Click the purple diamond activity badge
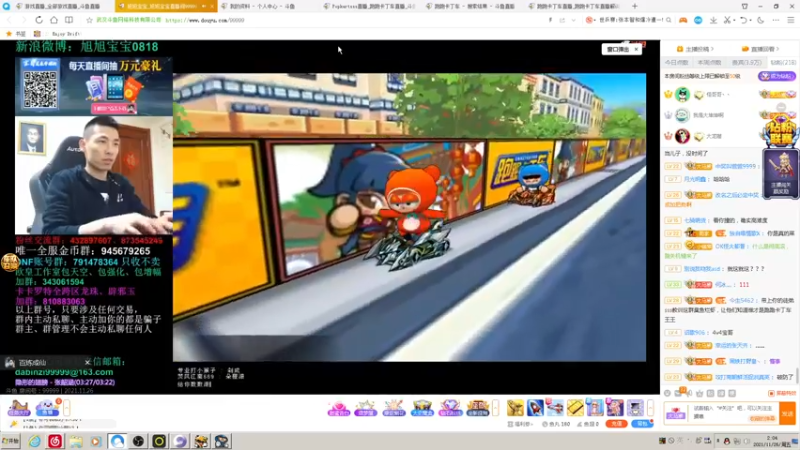Viewport: 800px width, 450px height. pos(450,408)
